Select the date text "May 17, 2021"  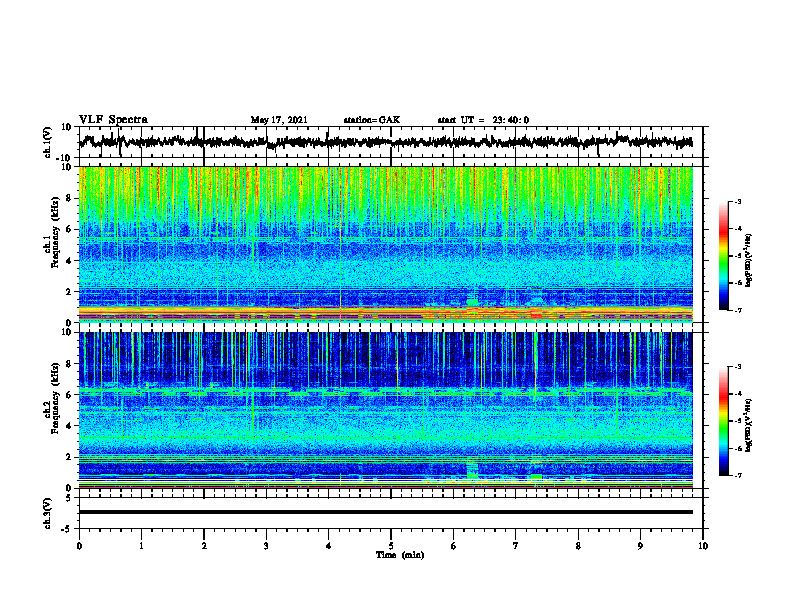pos(279,120)
